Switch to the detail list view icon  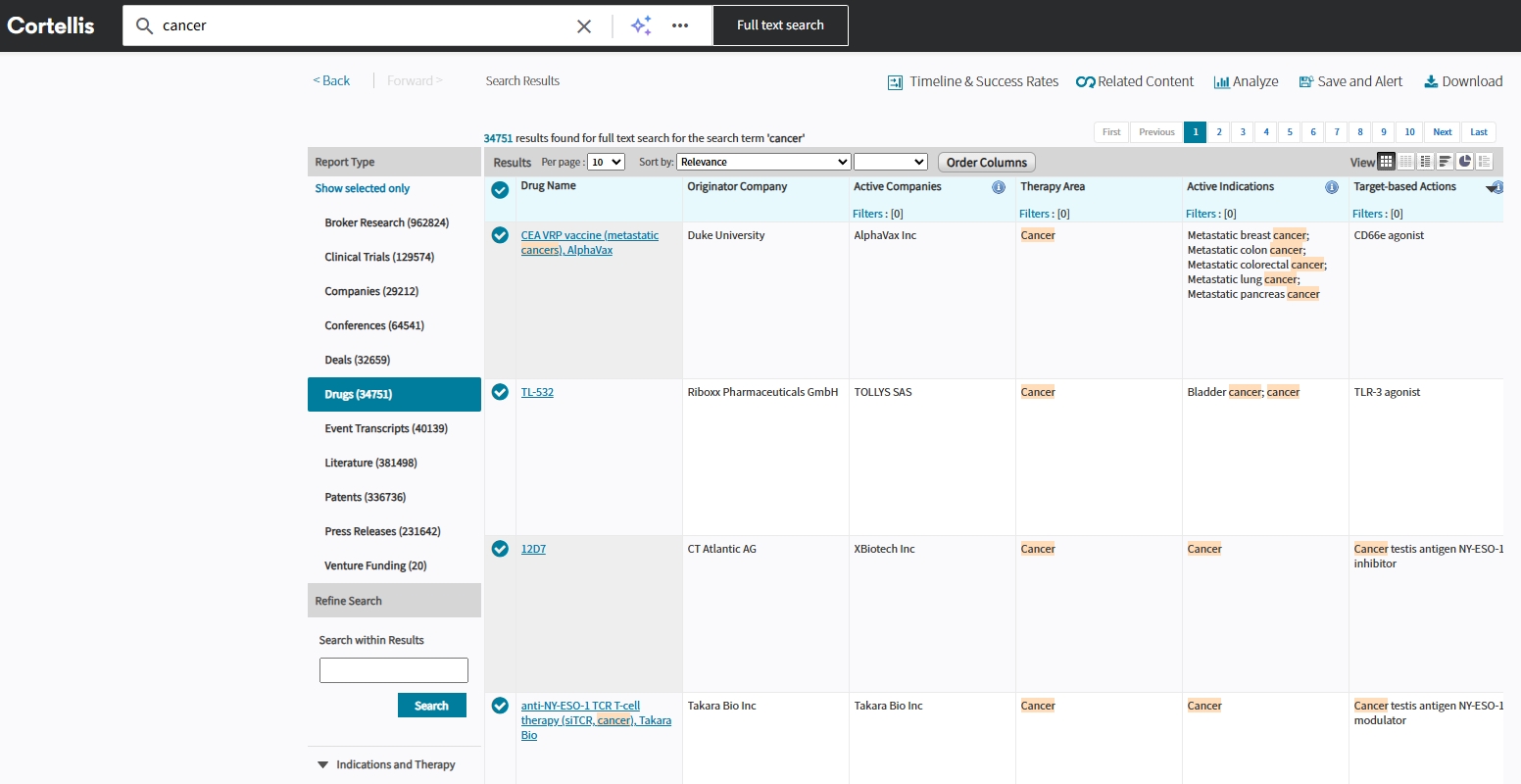(1485, 162)
